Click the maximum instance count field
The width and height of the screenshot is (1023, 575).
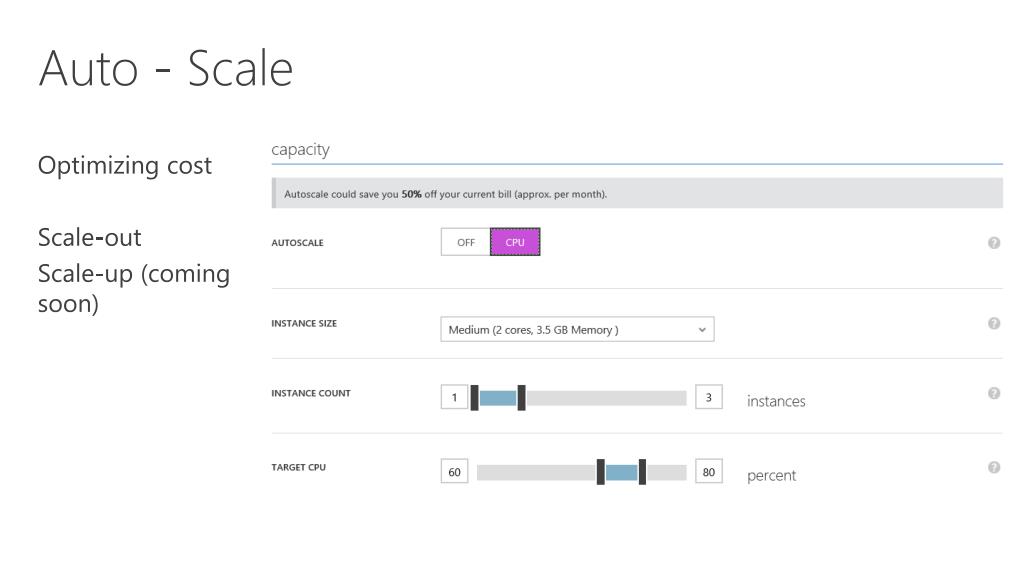[709, 398]
